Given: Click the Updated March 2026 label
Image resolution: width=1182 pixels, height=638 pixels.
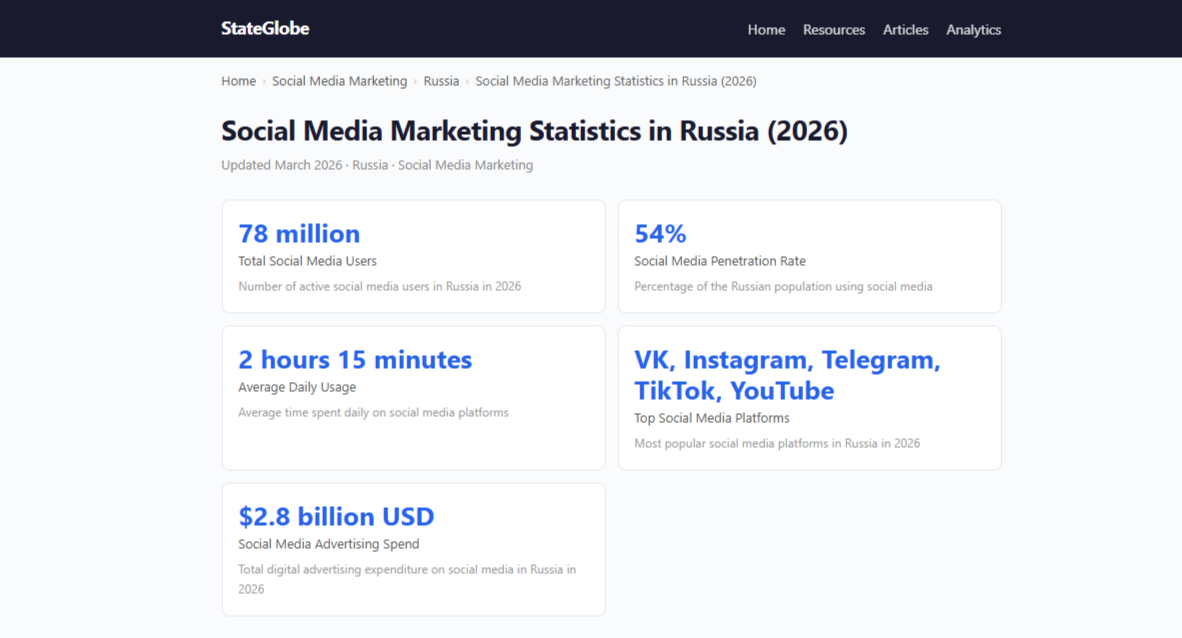Looking at the screenshot, I should [282, 164].
